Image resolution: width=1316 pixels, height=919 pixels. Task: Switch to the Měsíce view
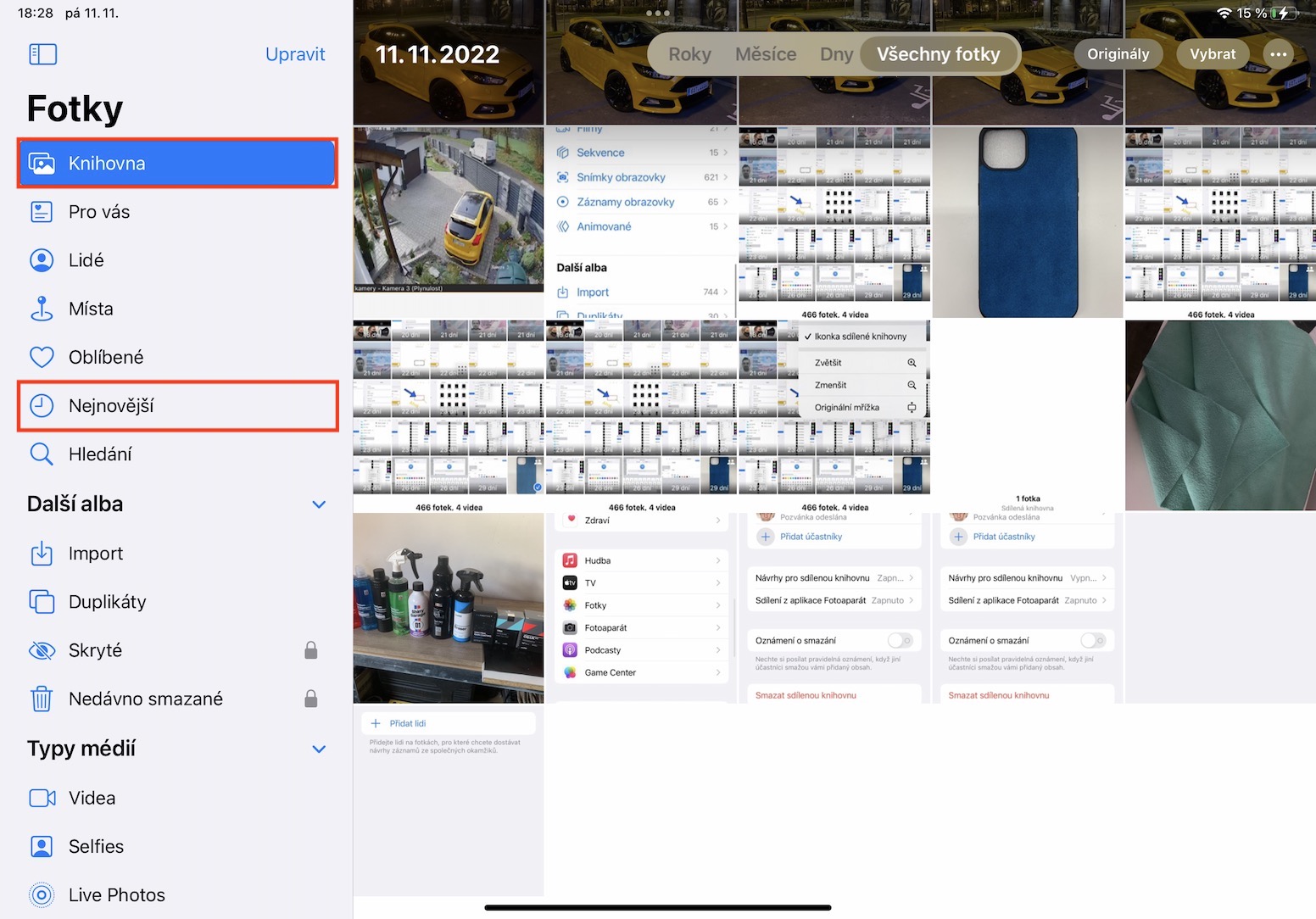coord(766,54)
